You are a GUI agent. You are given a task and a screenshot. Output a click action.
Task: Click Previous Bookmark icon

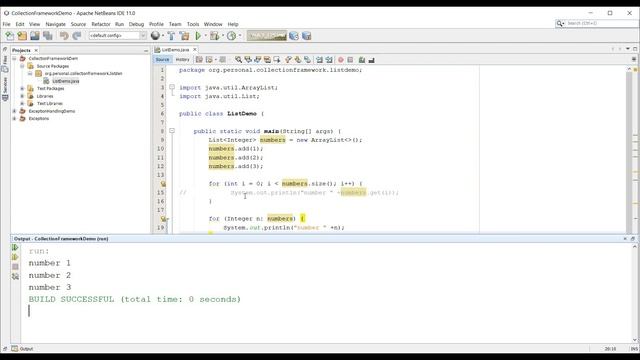[x=289, y=60]
